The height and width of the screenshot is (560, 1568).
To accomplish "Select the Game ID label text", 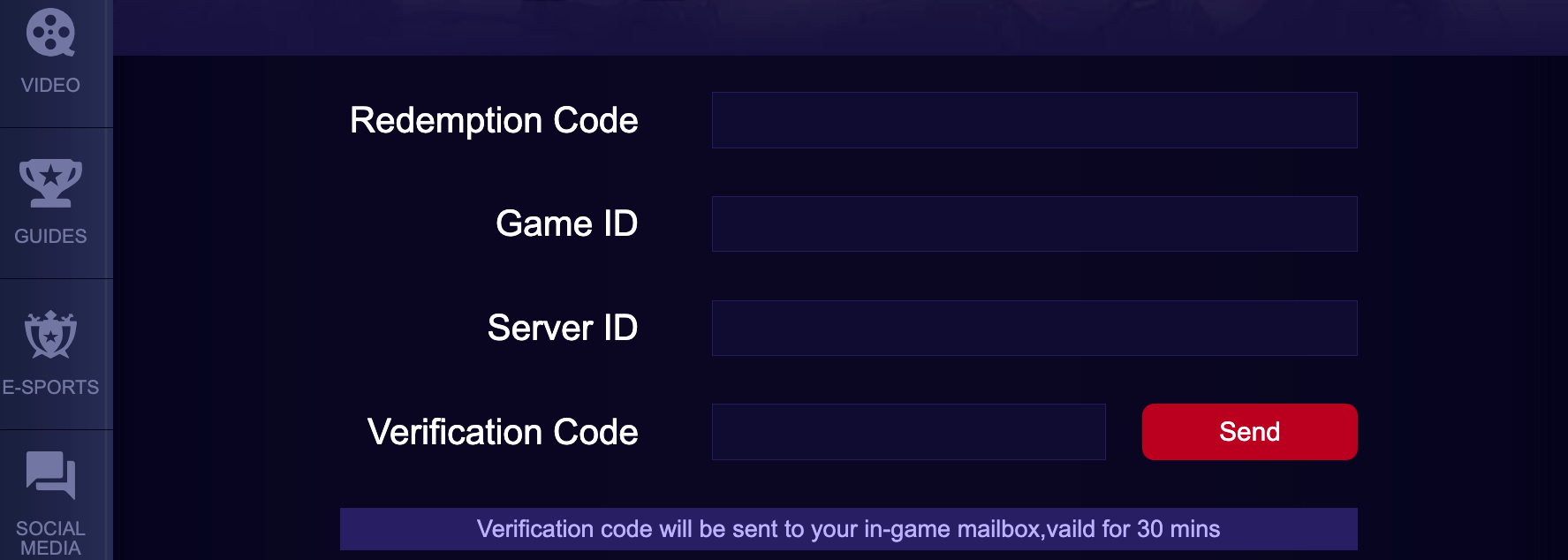I will coord(568,223).
